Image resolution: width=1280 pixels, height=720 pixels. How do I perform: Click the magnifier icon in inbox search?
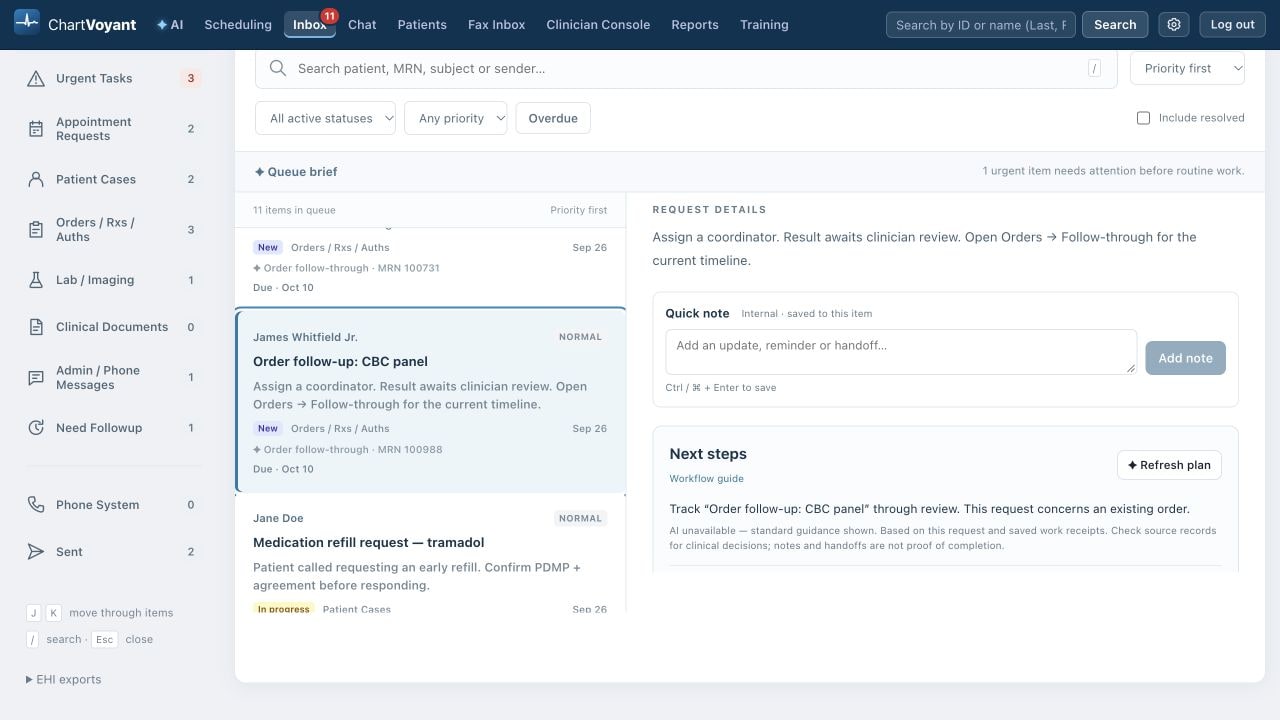(278, 68)
